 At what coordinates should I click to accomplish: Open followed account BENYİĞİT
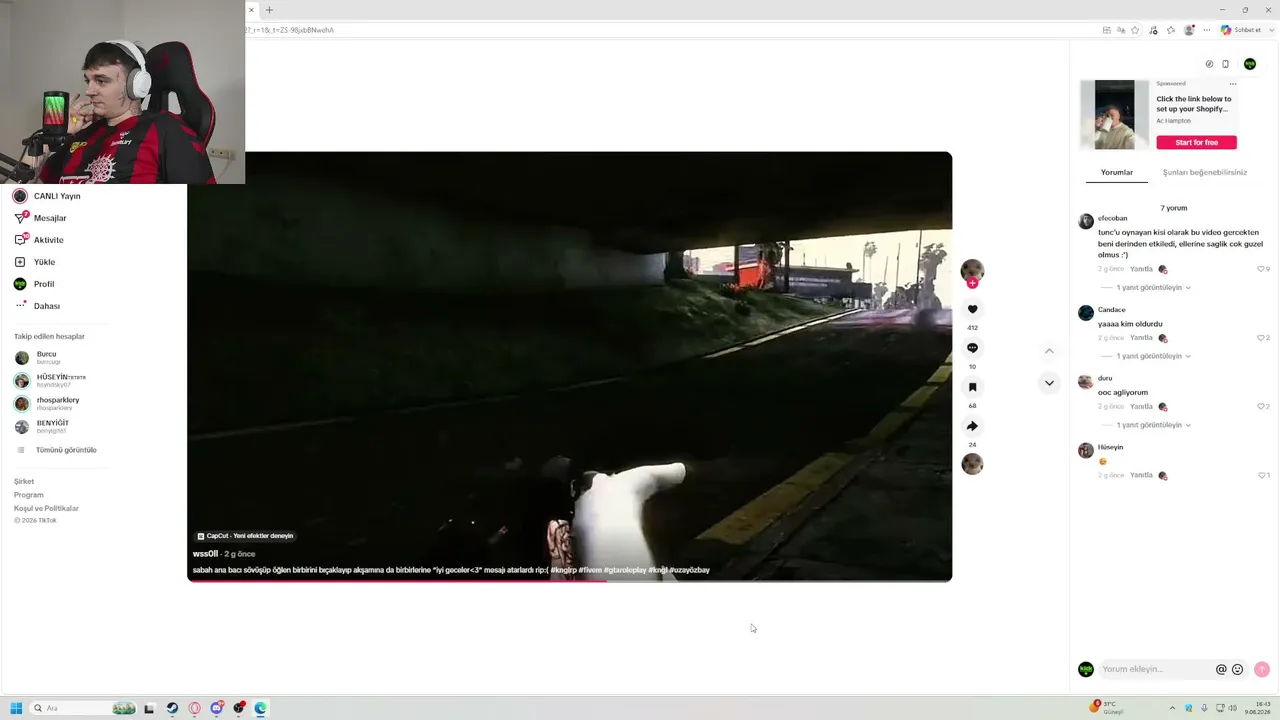click(x=42, y=426)
